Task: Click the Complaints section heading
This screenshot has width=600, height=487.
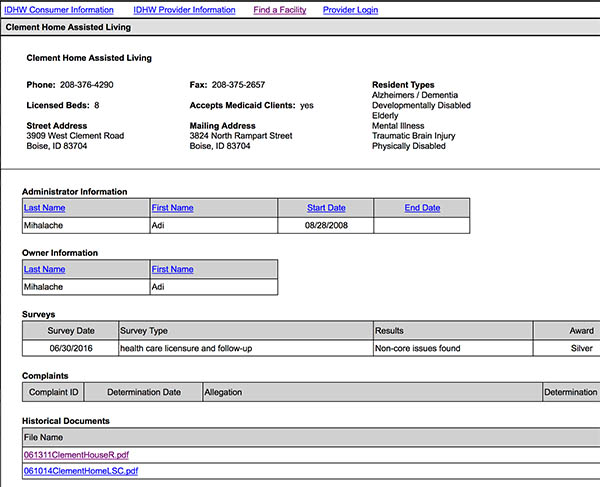Action: tap(45, 376)
